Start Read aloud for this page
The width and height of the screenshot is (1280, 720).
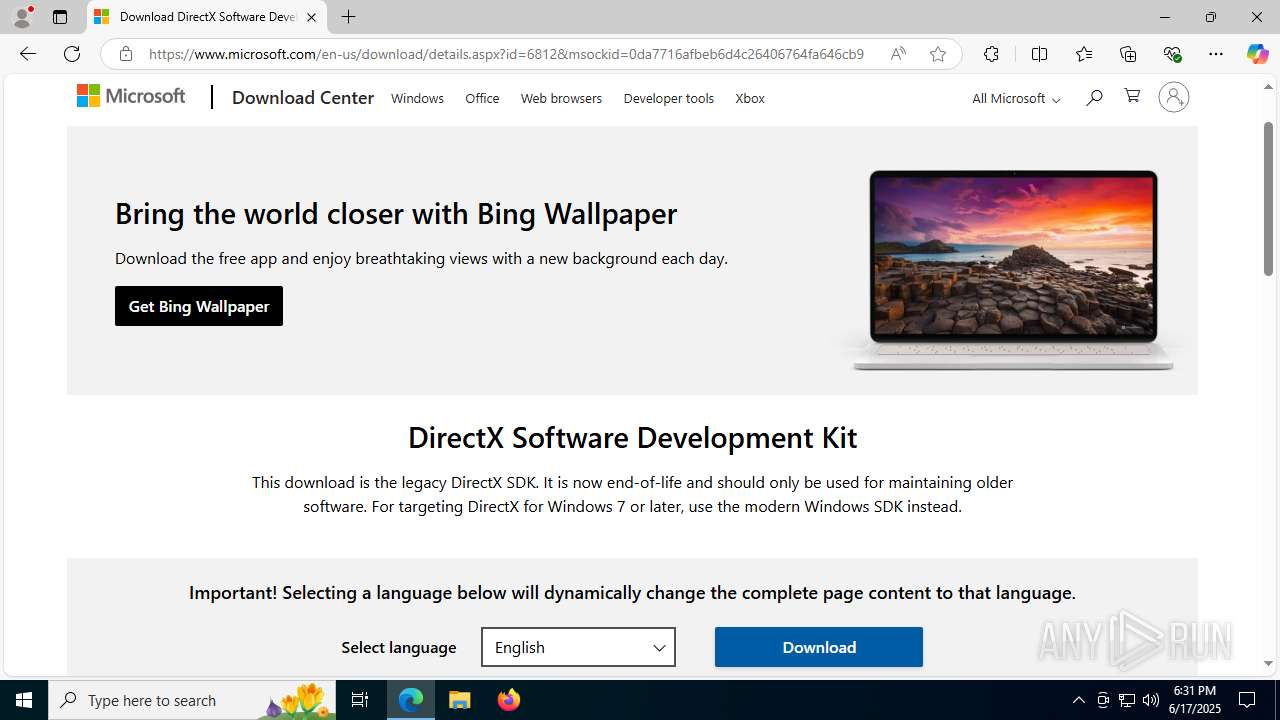(898, 54)
